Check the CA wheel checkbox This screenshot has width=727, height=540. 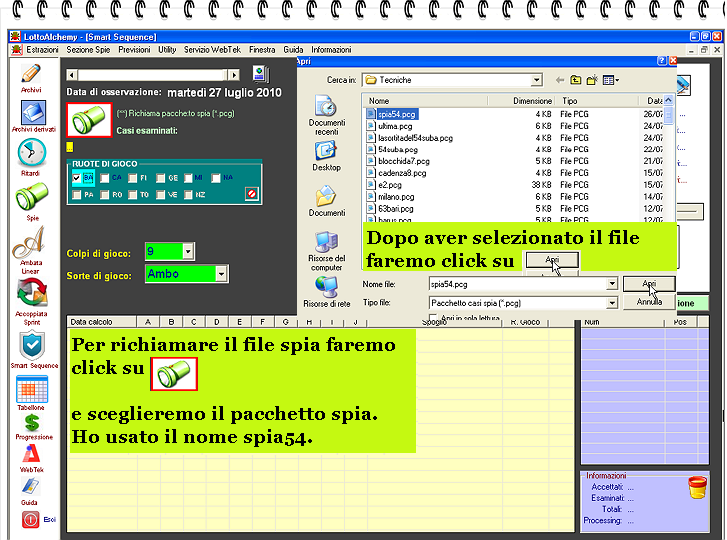(x=105, y=178)
